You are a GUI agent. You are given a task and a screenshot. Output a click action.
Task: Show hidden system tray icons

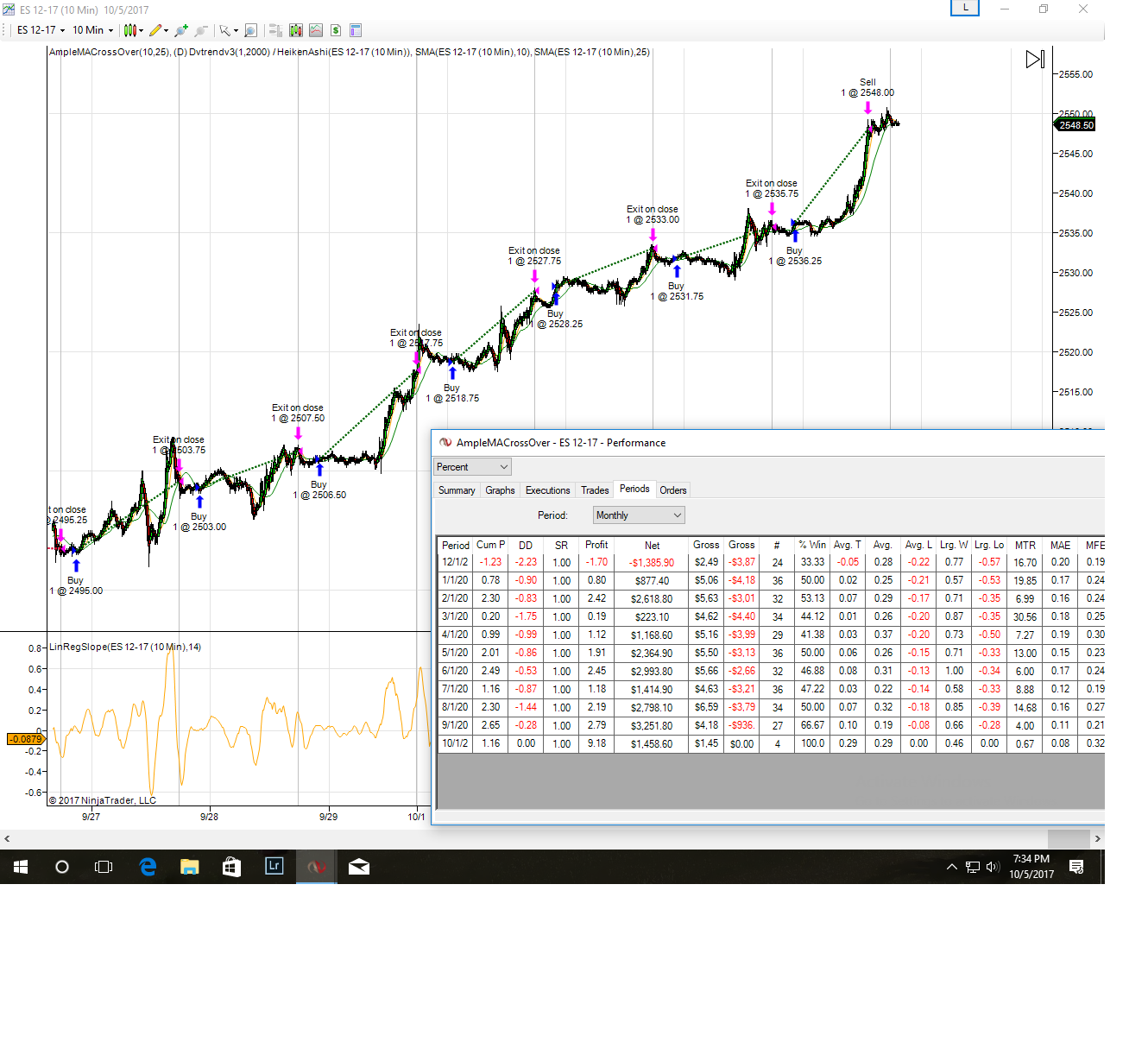[951, 867]
